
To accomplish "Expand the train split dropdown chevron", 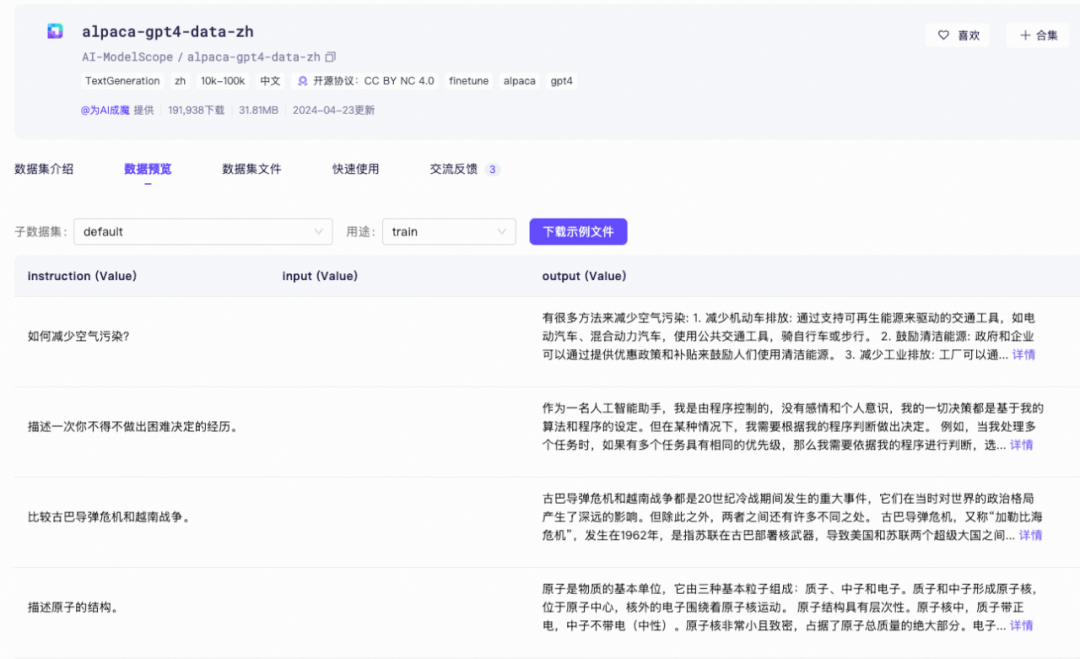I will [501, 232].
